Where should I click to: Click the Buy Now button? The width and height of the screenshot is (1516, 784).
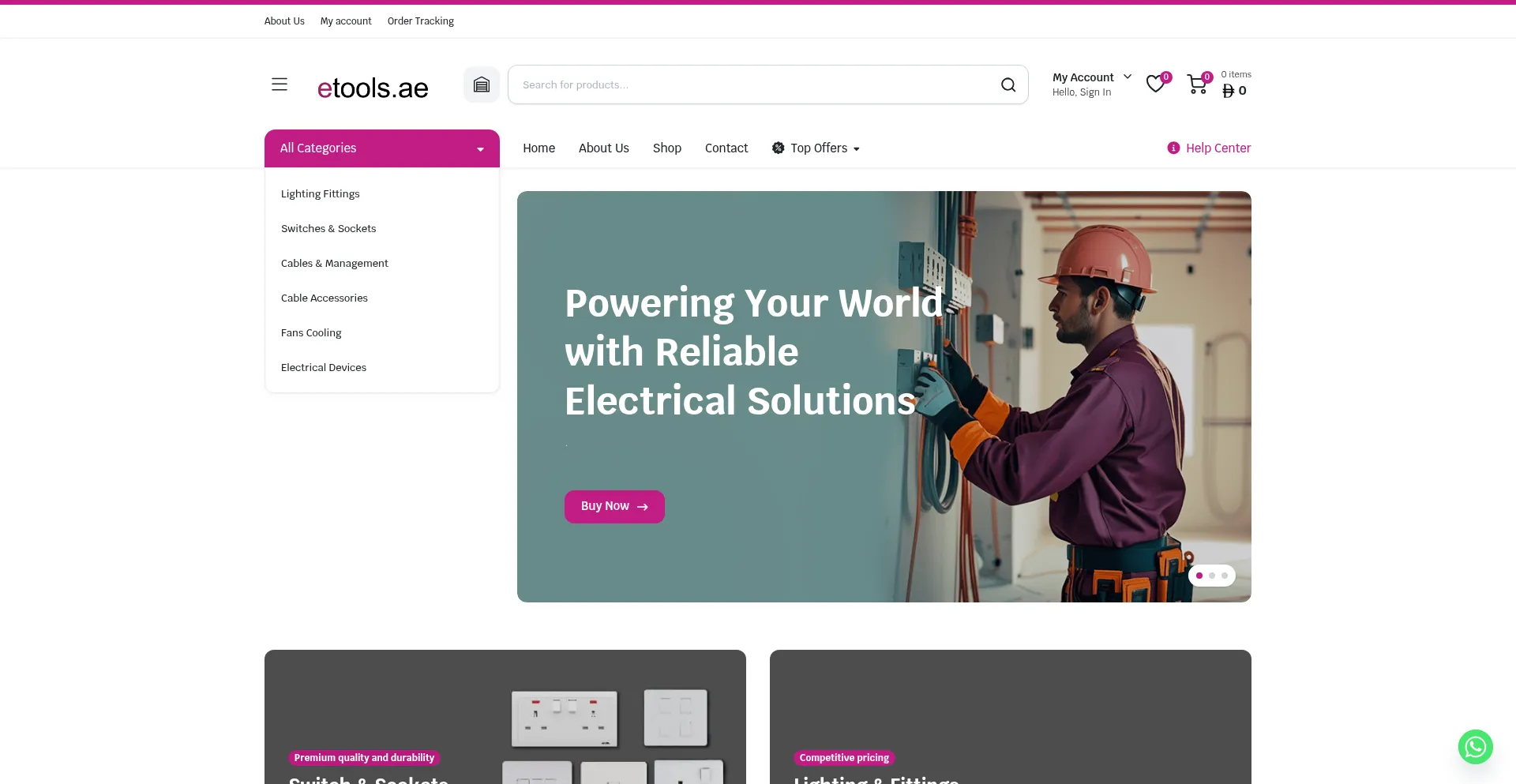pos(614,507)
